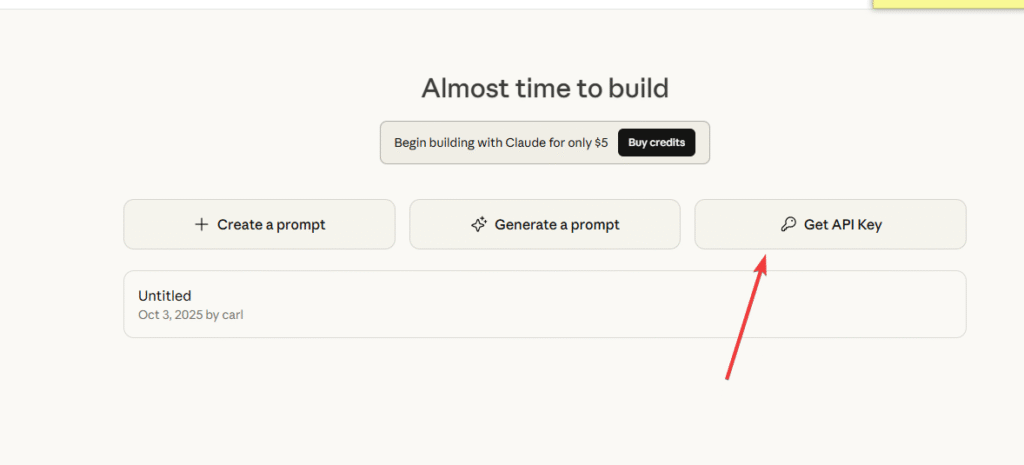Click the sparkle icon on Generate a prompt

point(479,225)
